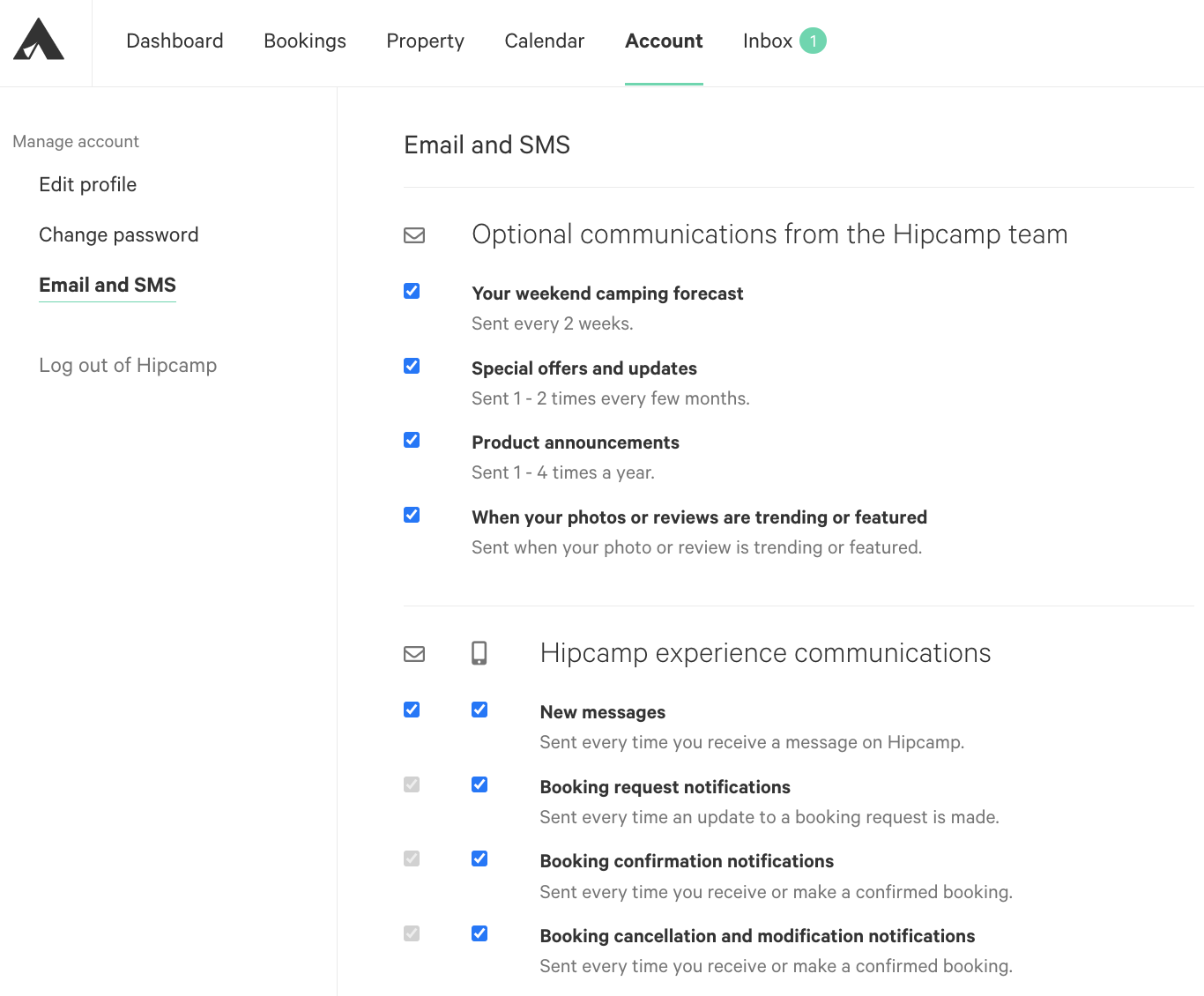Click 'When your photos or reviews are trending' label
1204x996 pixels.
pyautogui.click(x=699, y=517)
